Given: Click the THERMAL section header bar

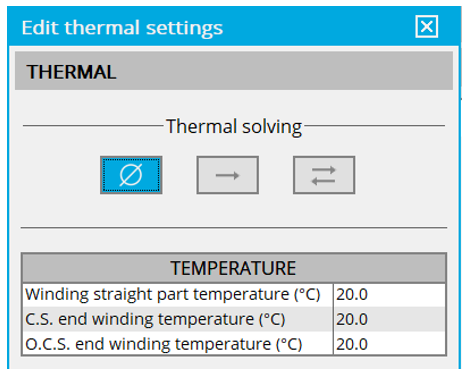Looking at the screenshot, I should 234,71.
